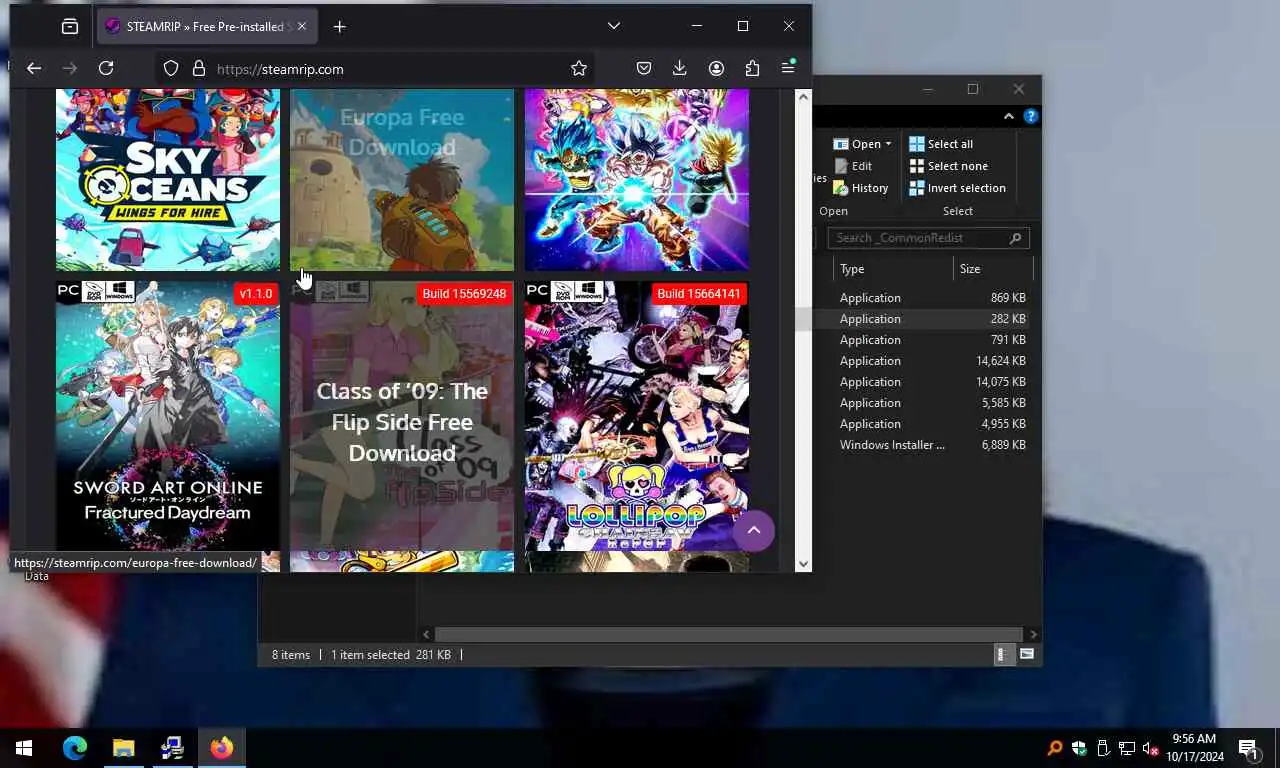Viewport: 1280px width, 768px height.
Task: Click Explorer horizontal scrollbar left arrow
Action: click(x=427, y=634)
